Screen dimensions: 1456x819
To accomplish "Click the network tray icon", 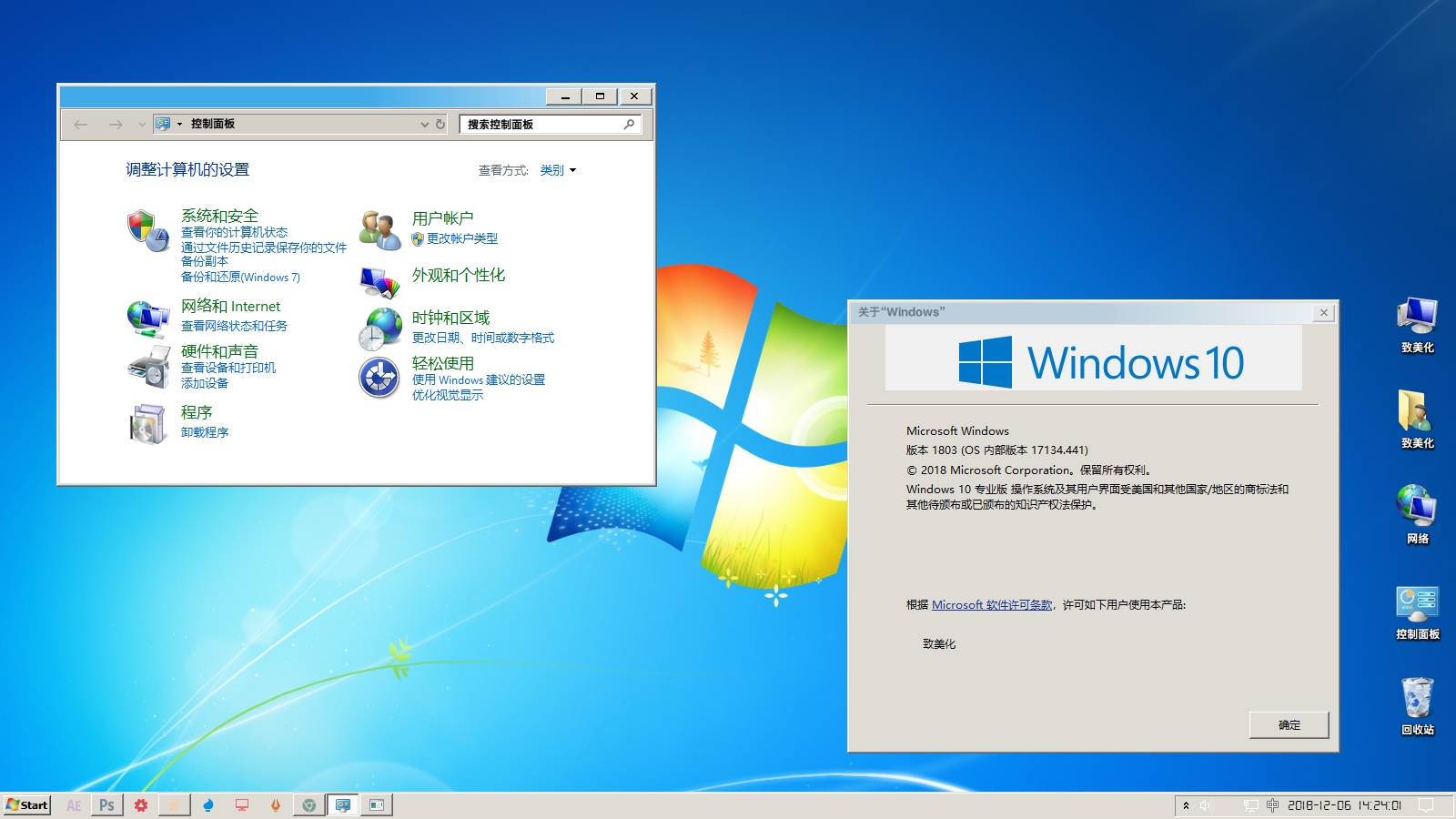I will point(1251,805).
